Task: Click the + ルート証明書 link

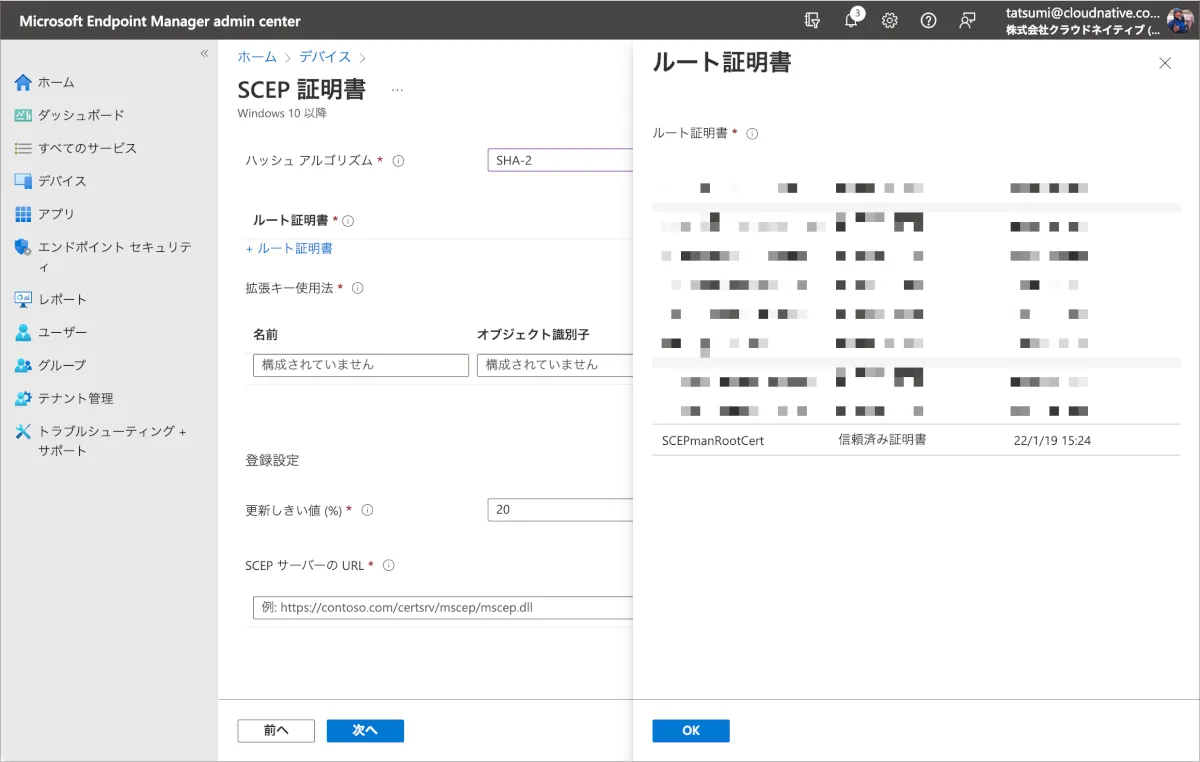Action: [x=289, y=249]
